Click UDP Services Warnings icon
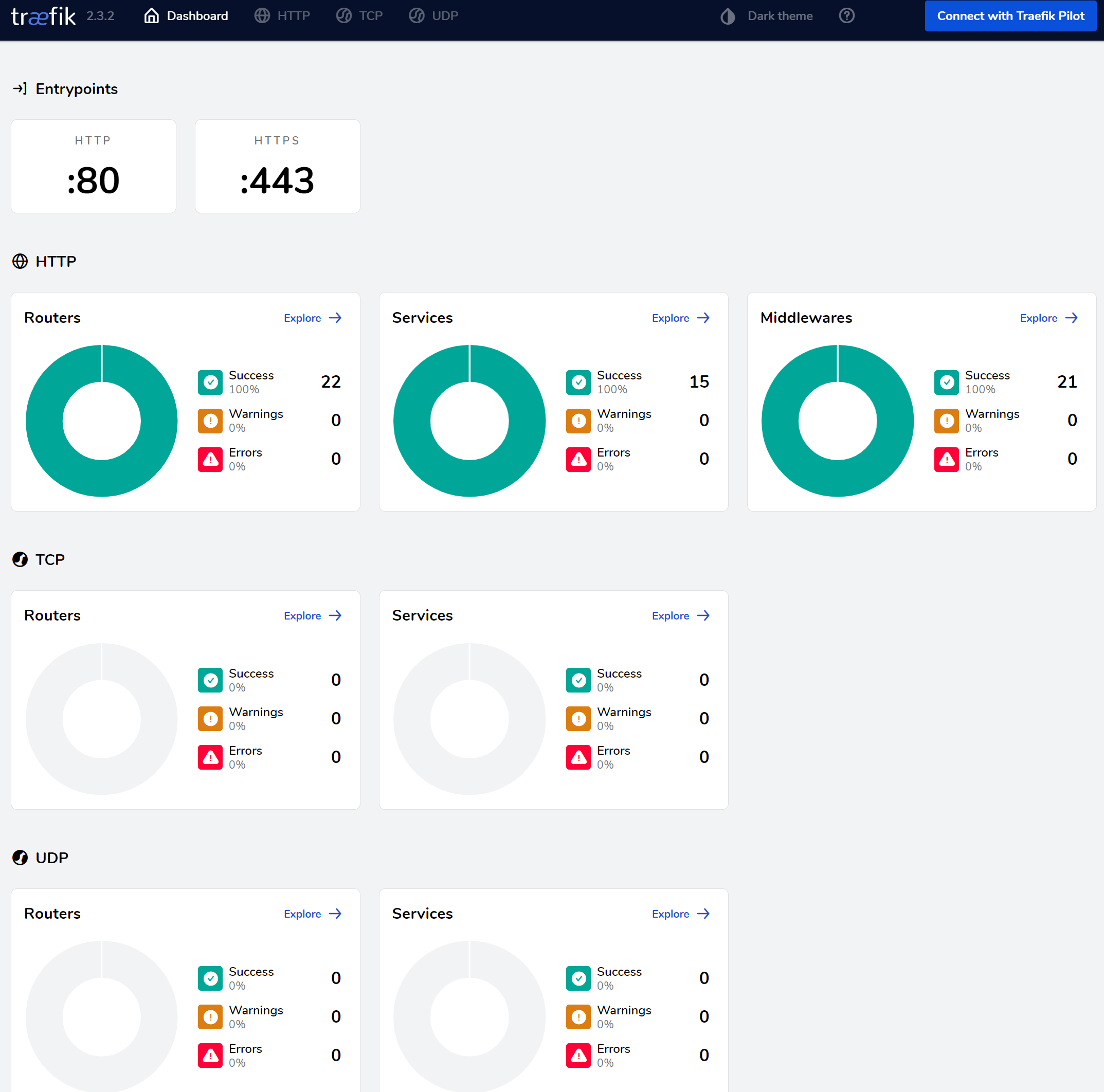Screen dimensions: 1104x1092 click(578, 1017)
